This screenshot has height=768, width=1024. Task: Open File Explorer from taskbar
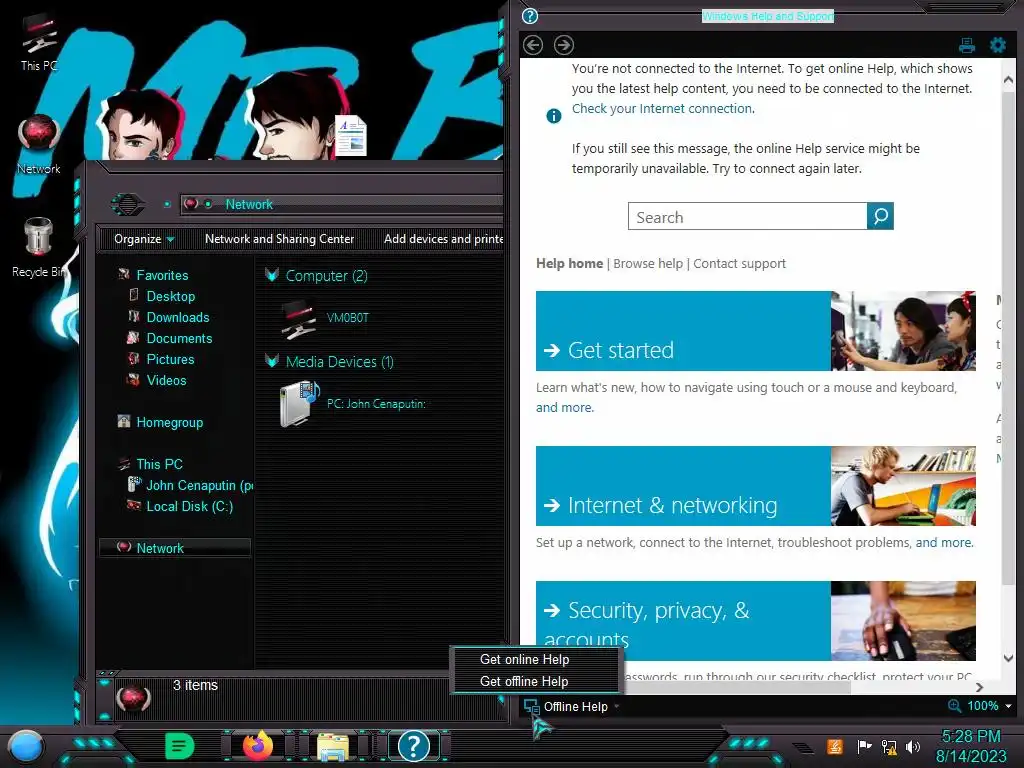tap(333, 746)
